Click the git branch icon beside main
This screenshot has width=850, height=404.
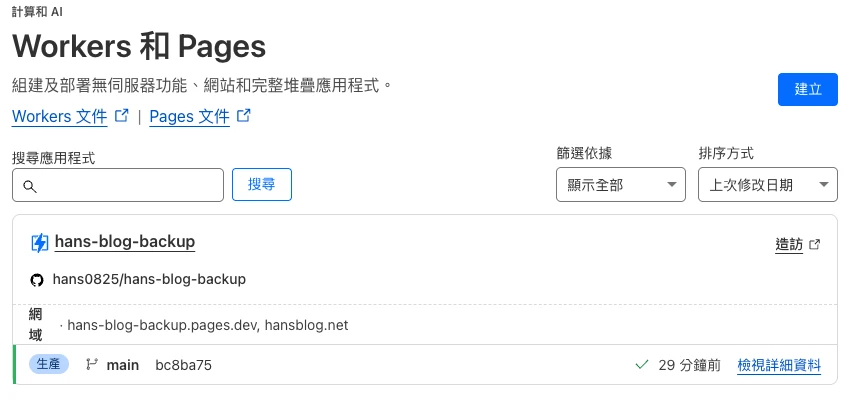point(92,364)
